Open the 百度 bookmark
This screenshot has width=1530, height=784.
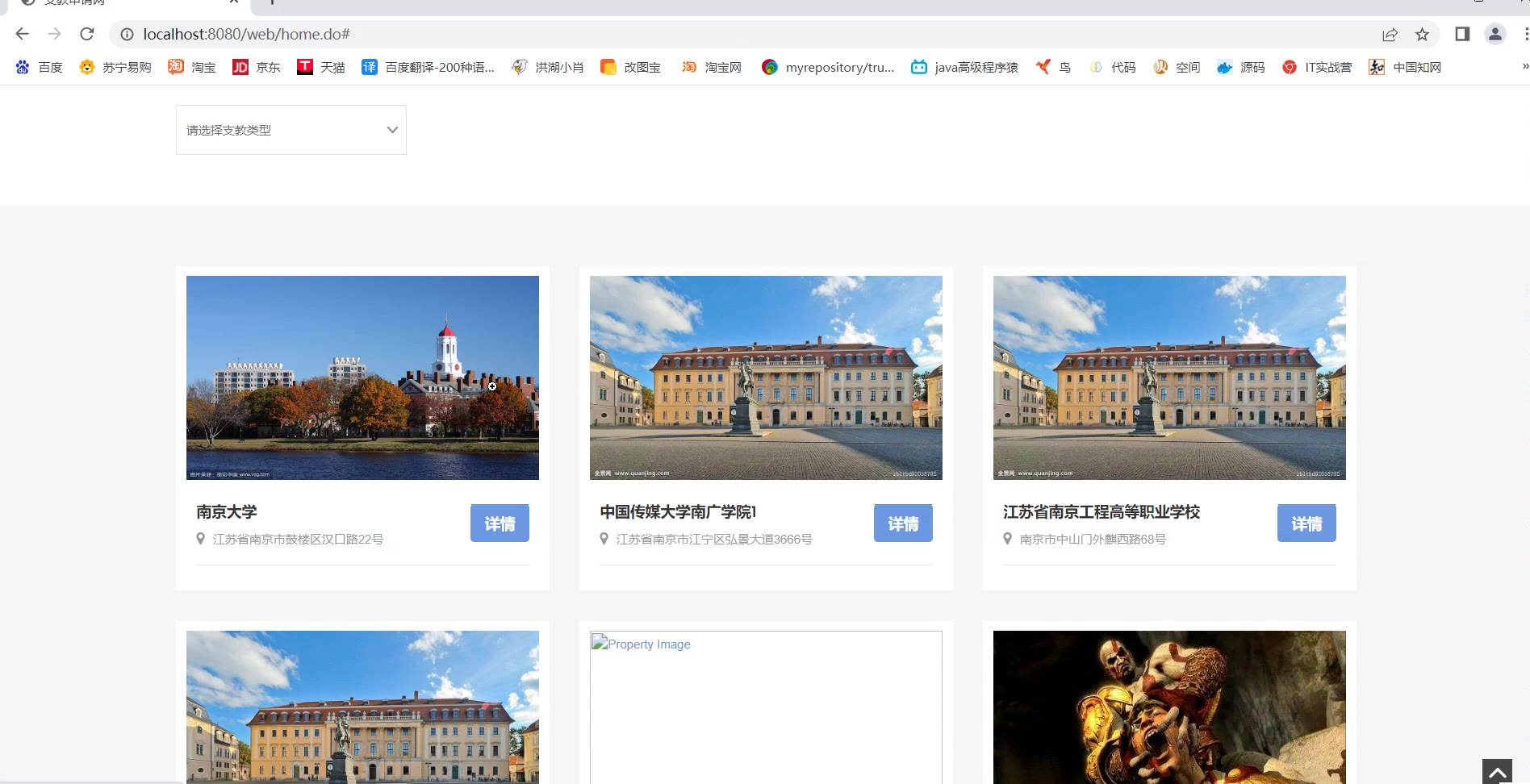click(39, 67)
